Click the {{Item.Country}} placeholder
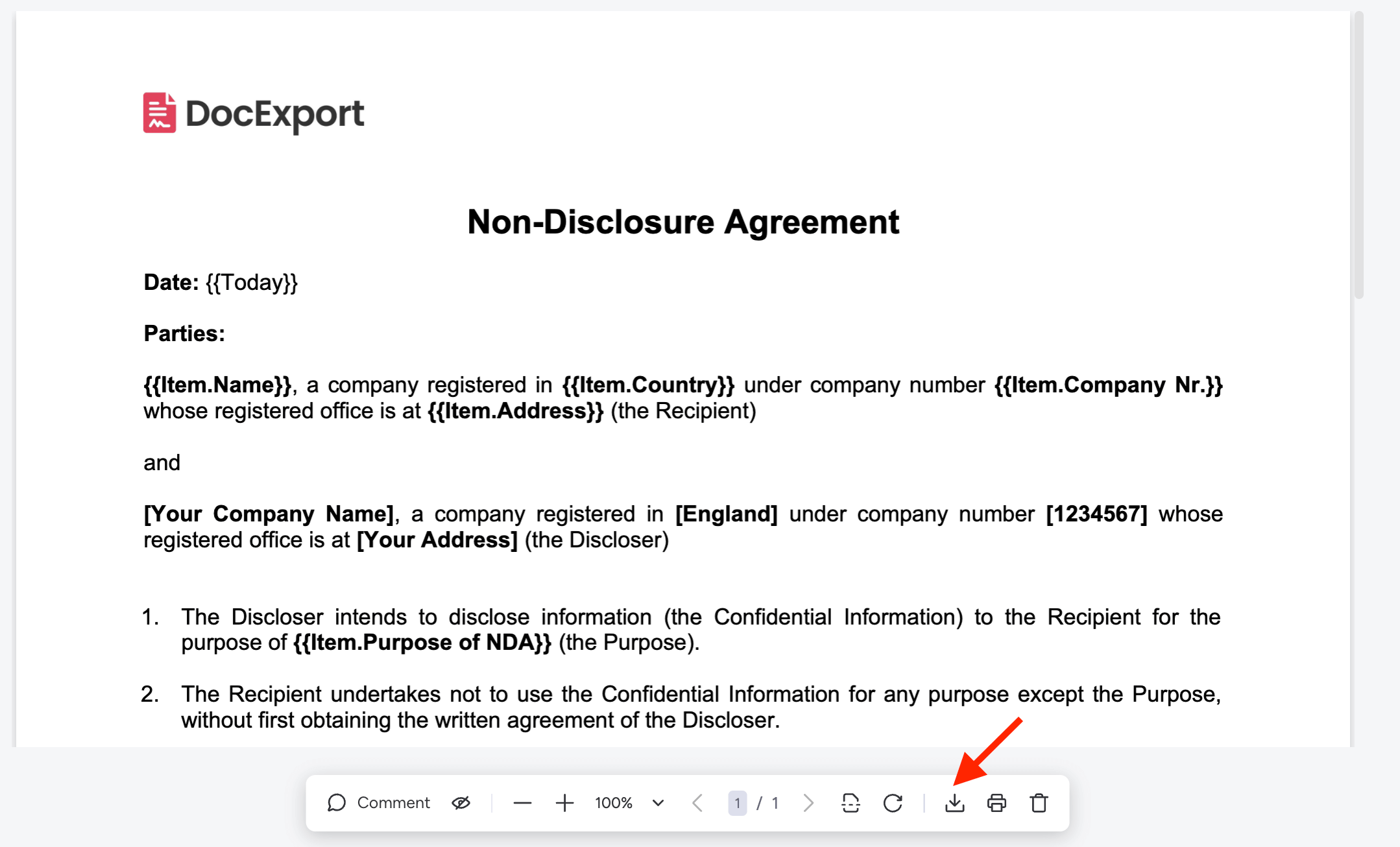 coord(648,385)
